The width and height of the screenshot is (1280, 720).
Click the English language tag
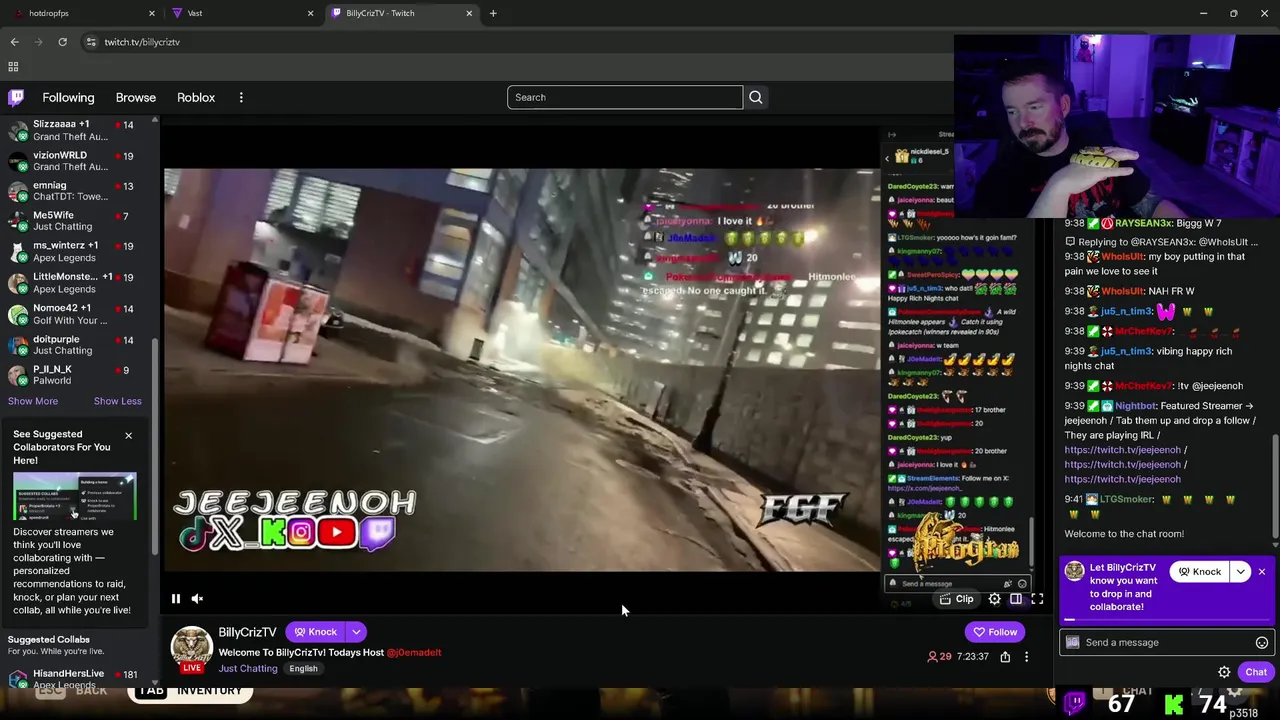pyautogui.click(x=303, y=668)
